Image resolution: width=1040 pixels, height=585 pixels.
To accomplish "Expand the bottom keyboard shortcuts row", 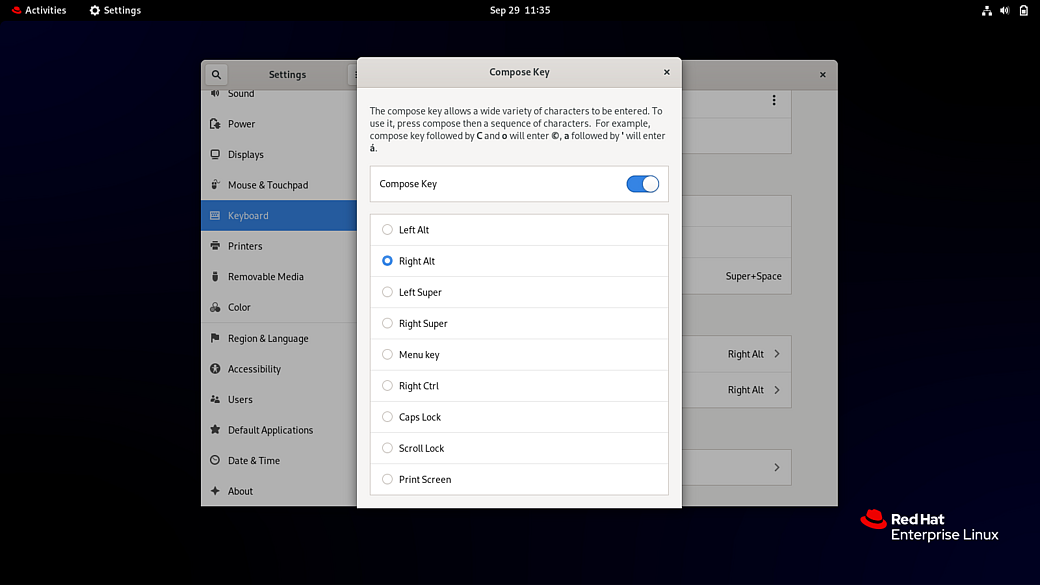I will (776, 467).
